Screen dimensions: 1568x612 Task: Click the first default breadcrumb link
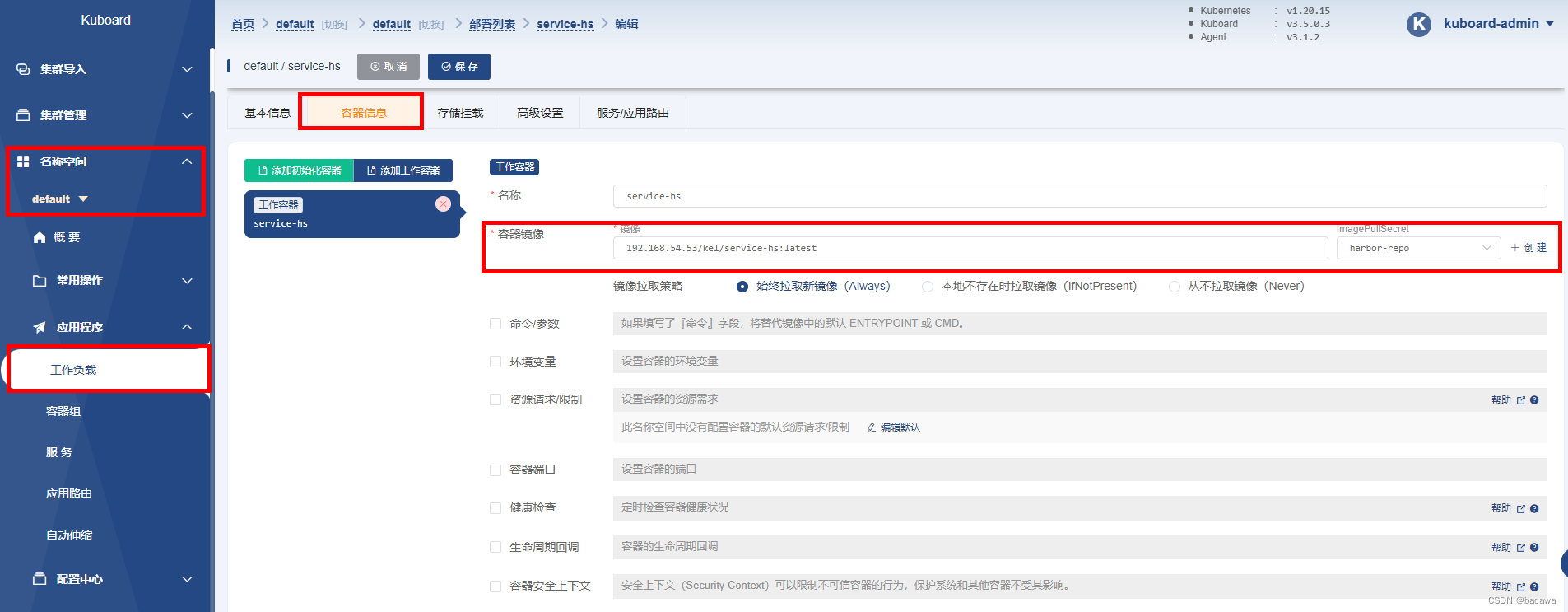click(295, 24)
